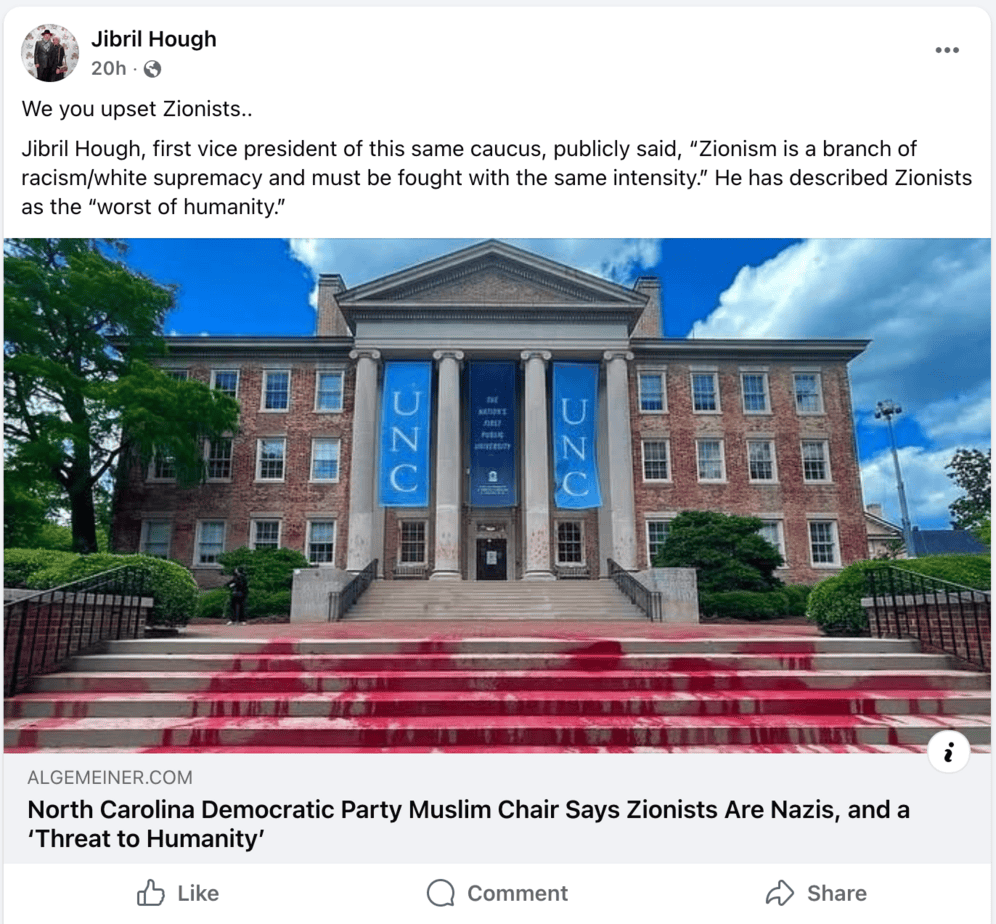
Task: Click the right UNC banner in the photo
Action: (577, 434)
